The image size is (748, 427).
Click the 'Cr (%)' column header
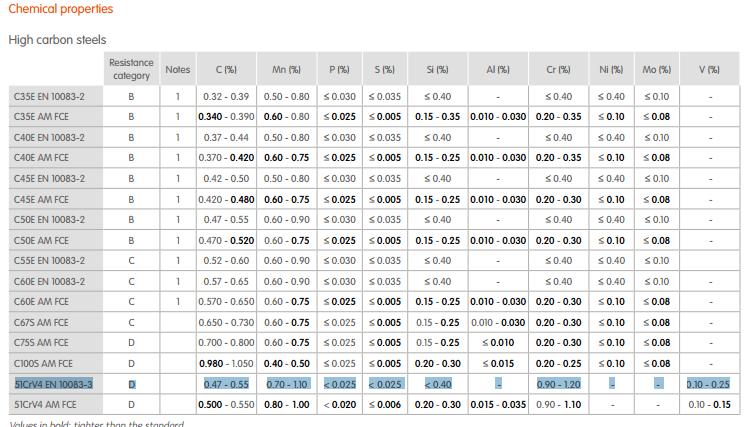pyautogui.click(x=558, y=69)
